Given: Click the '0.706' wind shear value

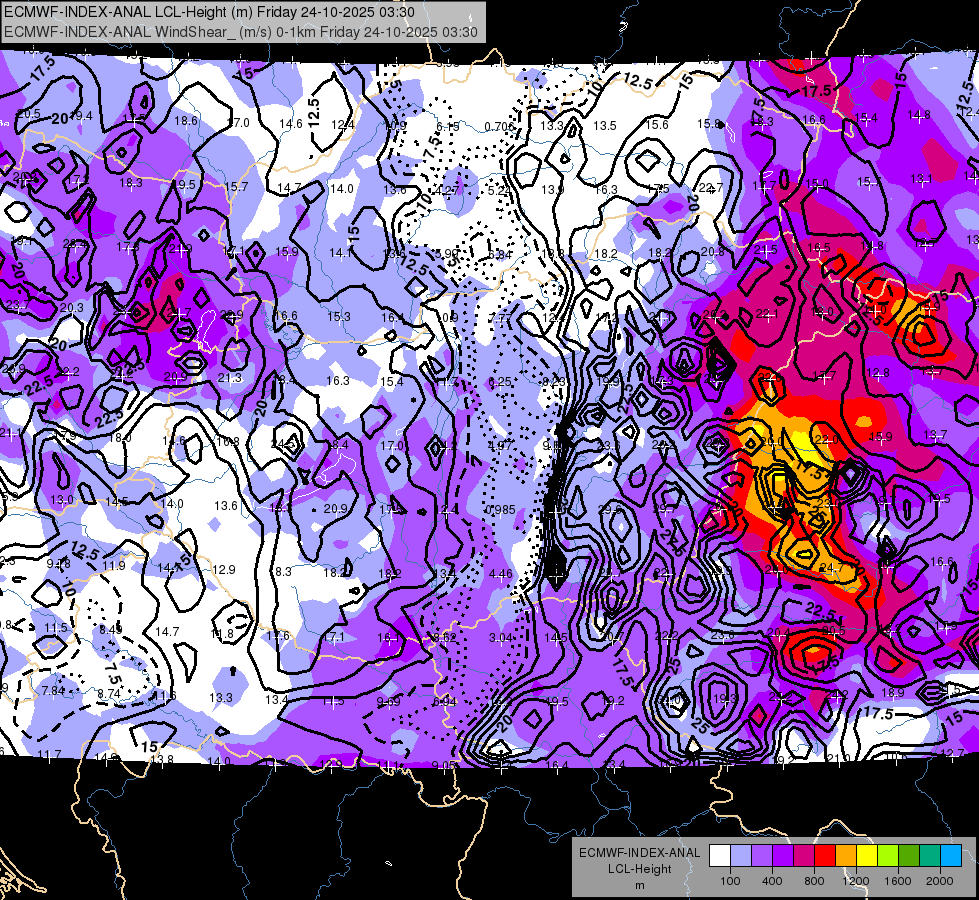Looking at the screenshot, I should click(499, 127).
